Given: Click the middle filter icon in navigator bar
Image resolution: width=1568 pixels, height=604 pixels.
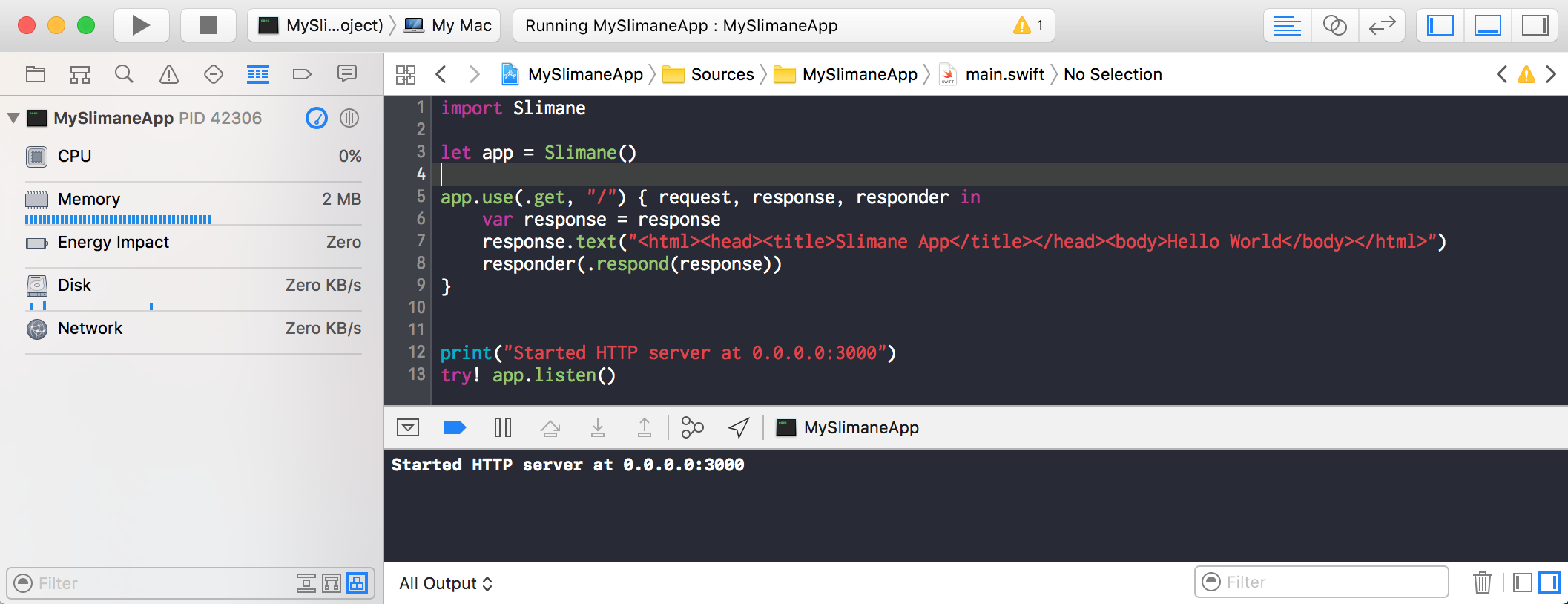Looking at the screenshot, I should coord(332,583).
